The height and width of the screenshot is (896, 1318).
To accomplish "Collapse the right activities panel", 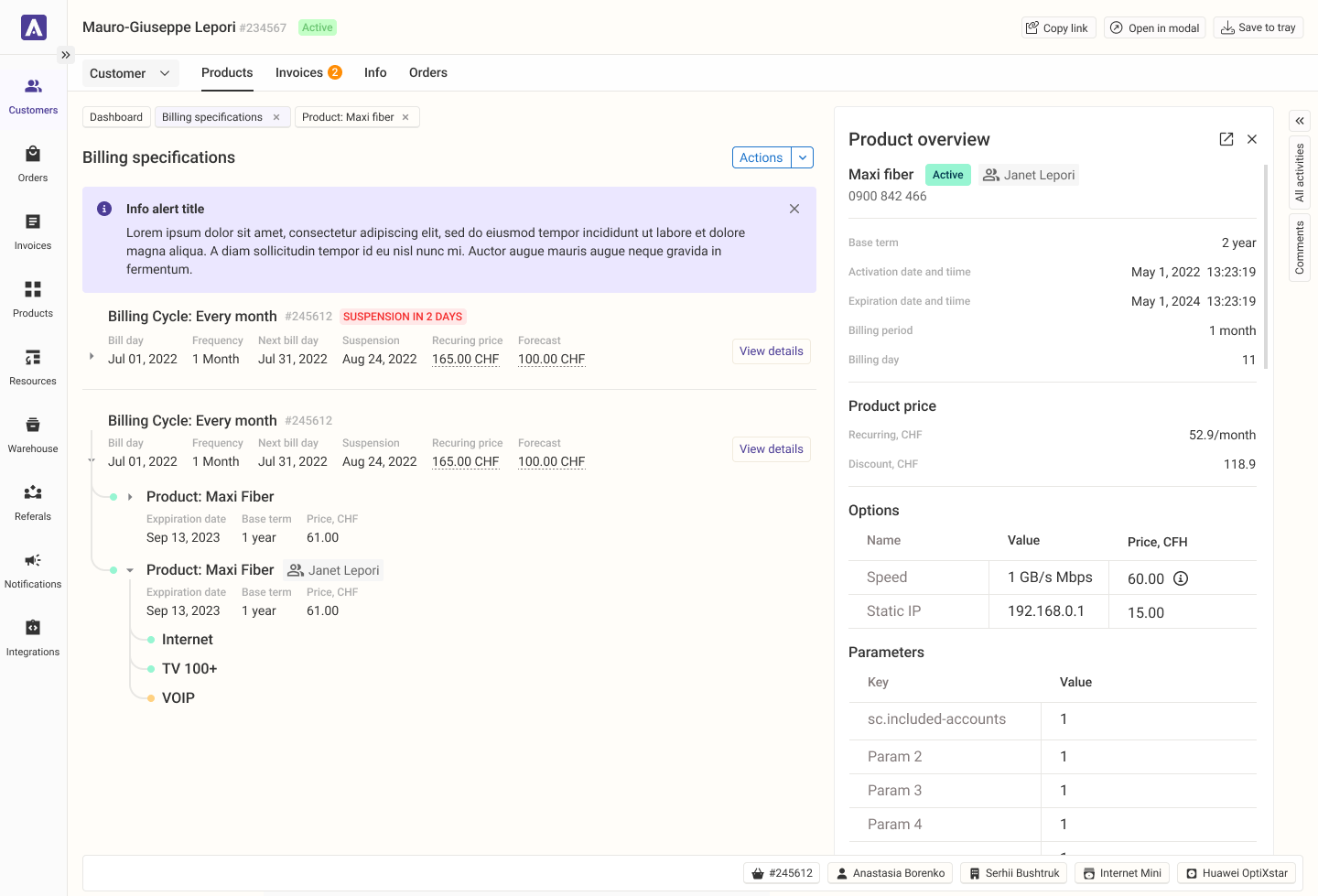I will [1300, 121].
